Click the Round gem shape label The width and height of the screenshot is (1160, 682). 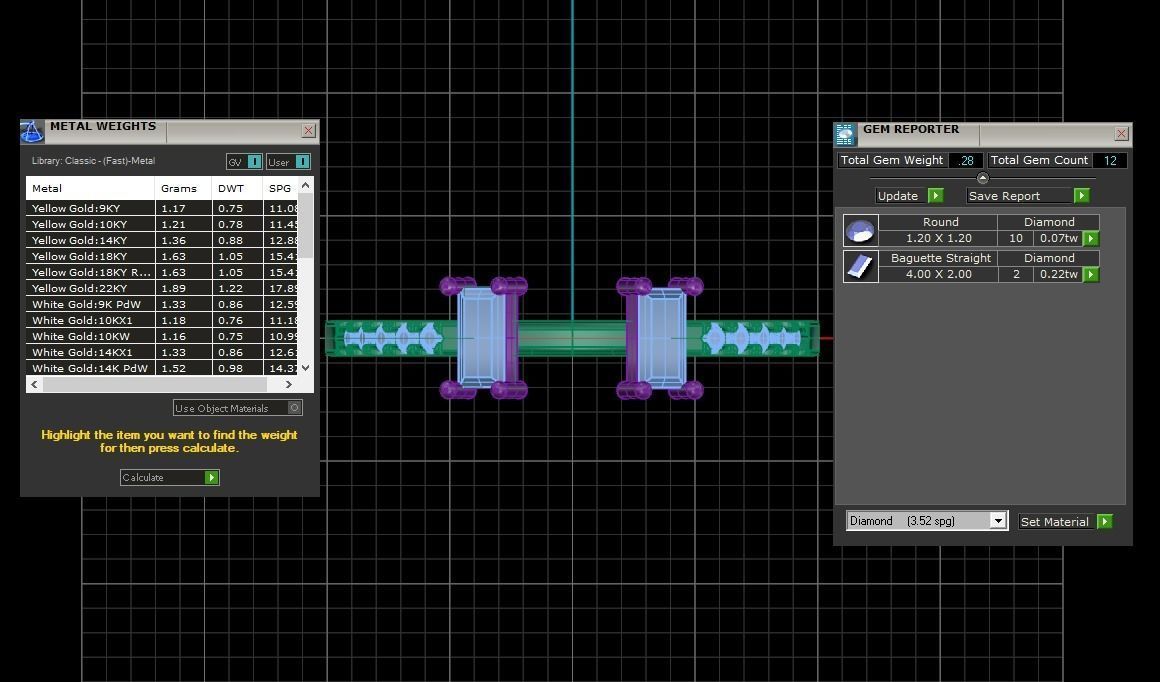940,222
